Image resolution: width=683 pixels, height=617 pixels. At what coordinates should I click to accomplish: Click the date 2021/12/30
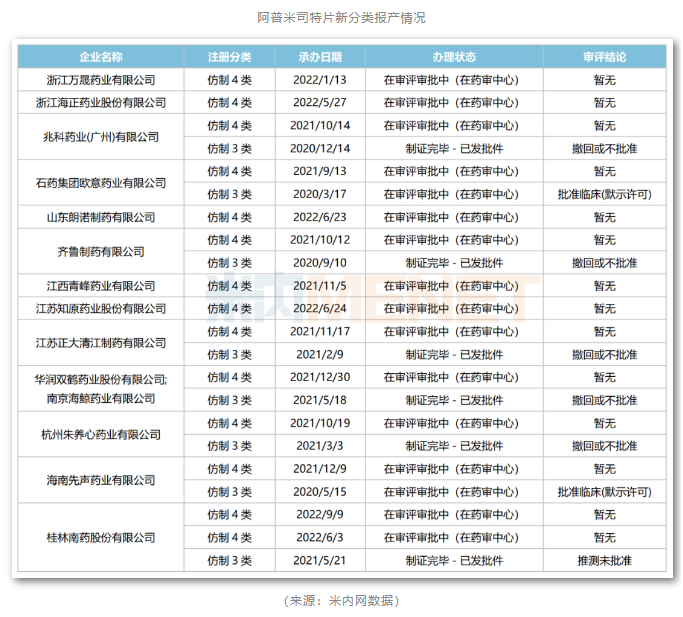pos(320,377)
